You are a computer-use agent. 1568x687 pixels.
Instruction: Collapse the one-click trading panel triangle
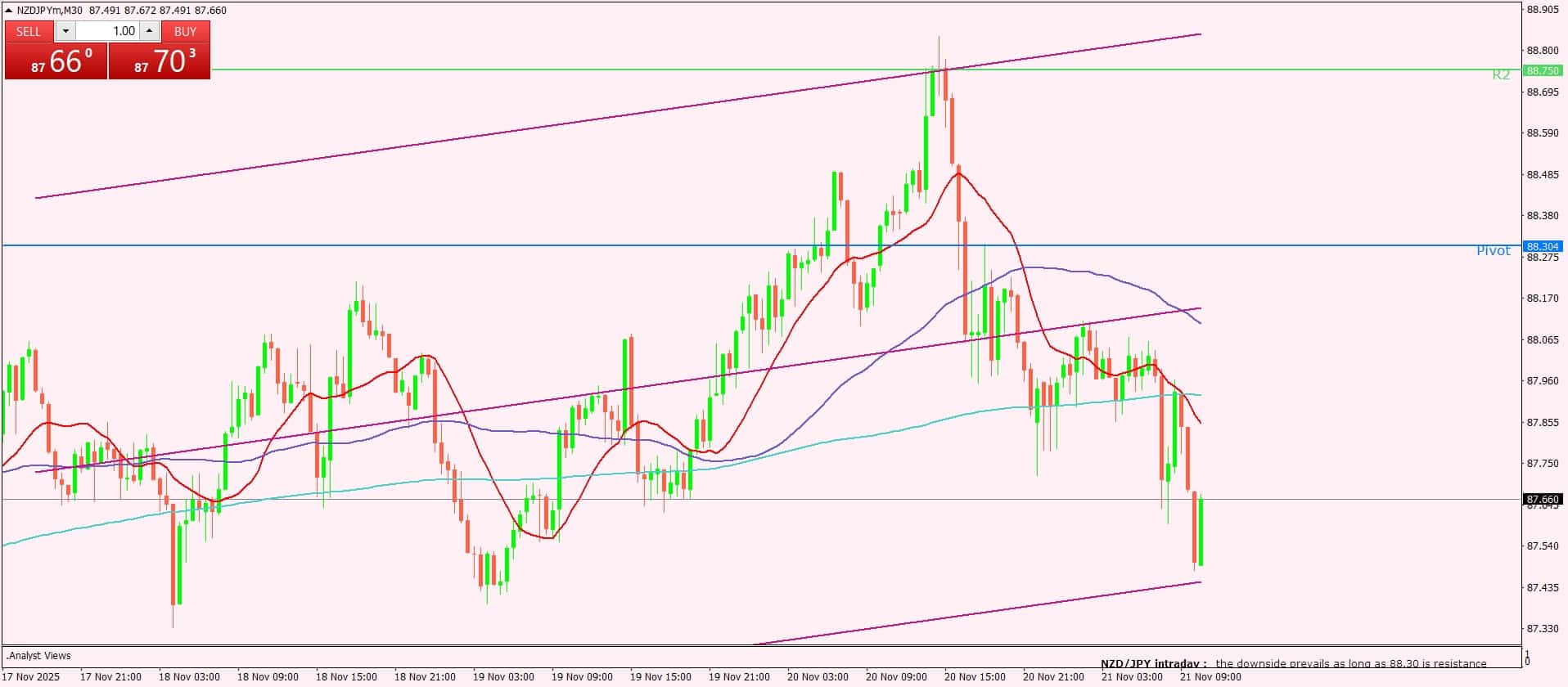(x=9, y=11)
